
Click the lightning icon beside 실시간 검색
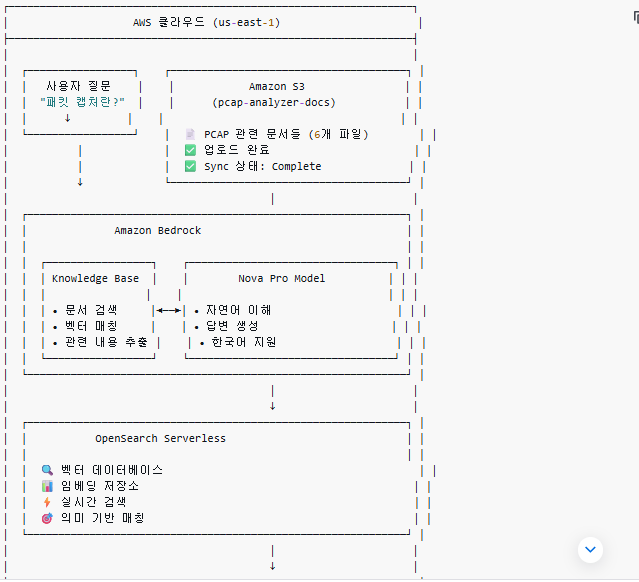47,502
